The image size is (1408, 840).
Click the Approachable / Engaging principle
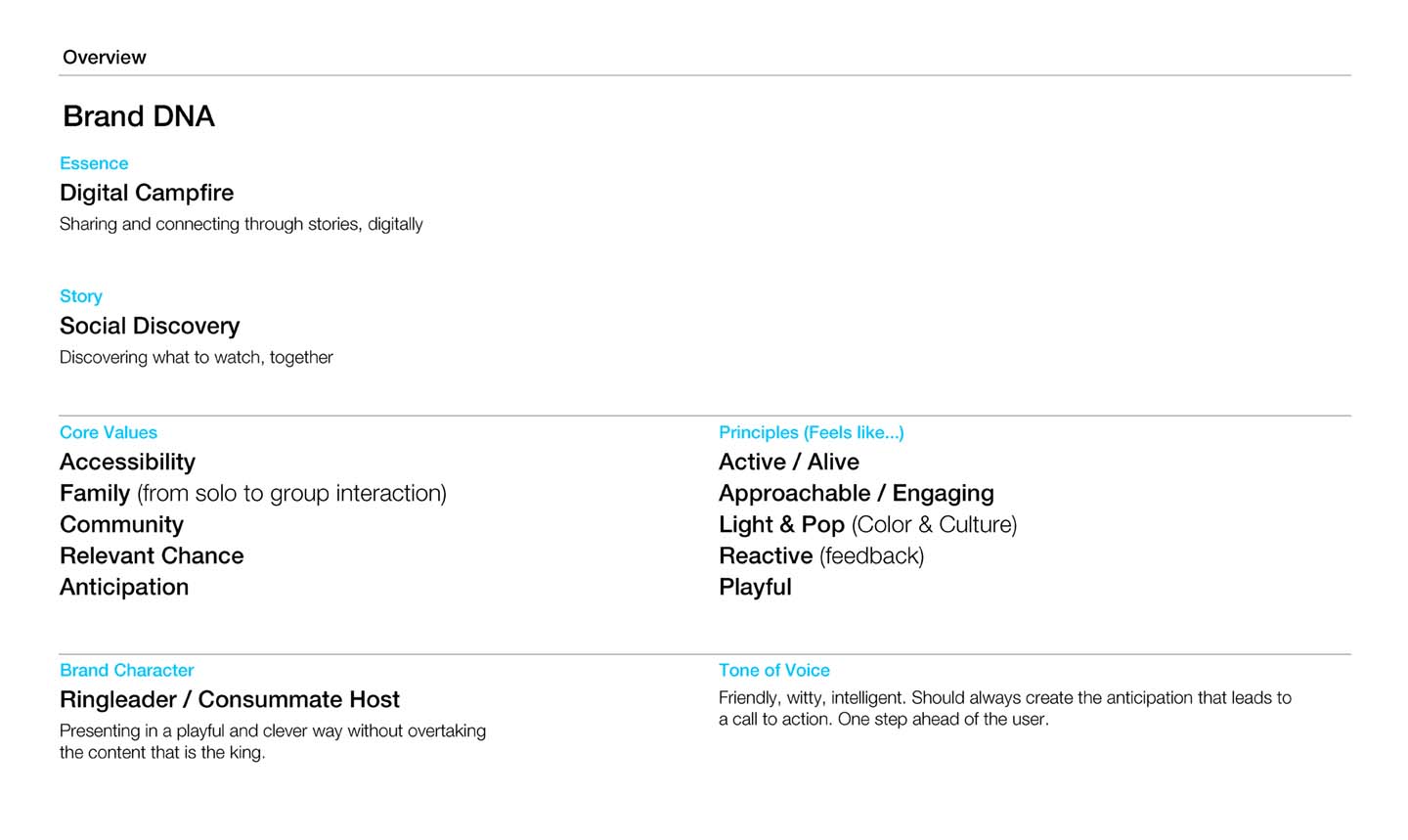pyautogui.click(x=857, y=493)
